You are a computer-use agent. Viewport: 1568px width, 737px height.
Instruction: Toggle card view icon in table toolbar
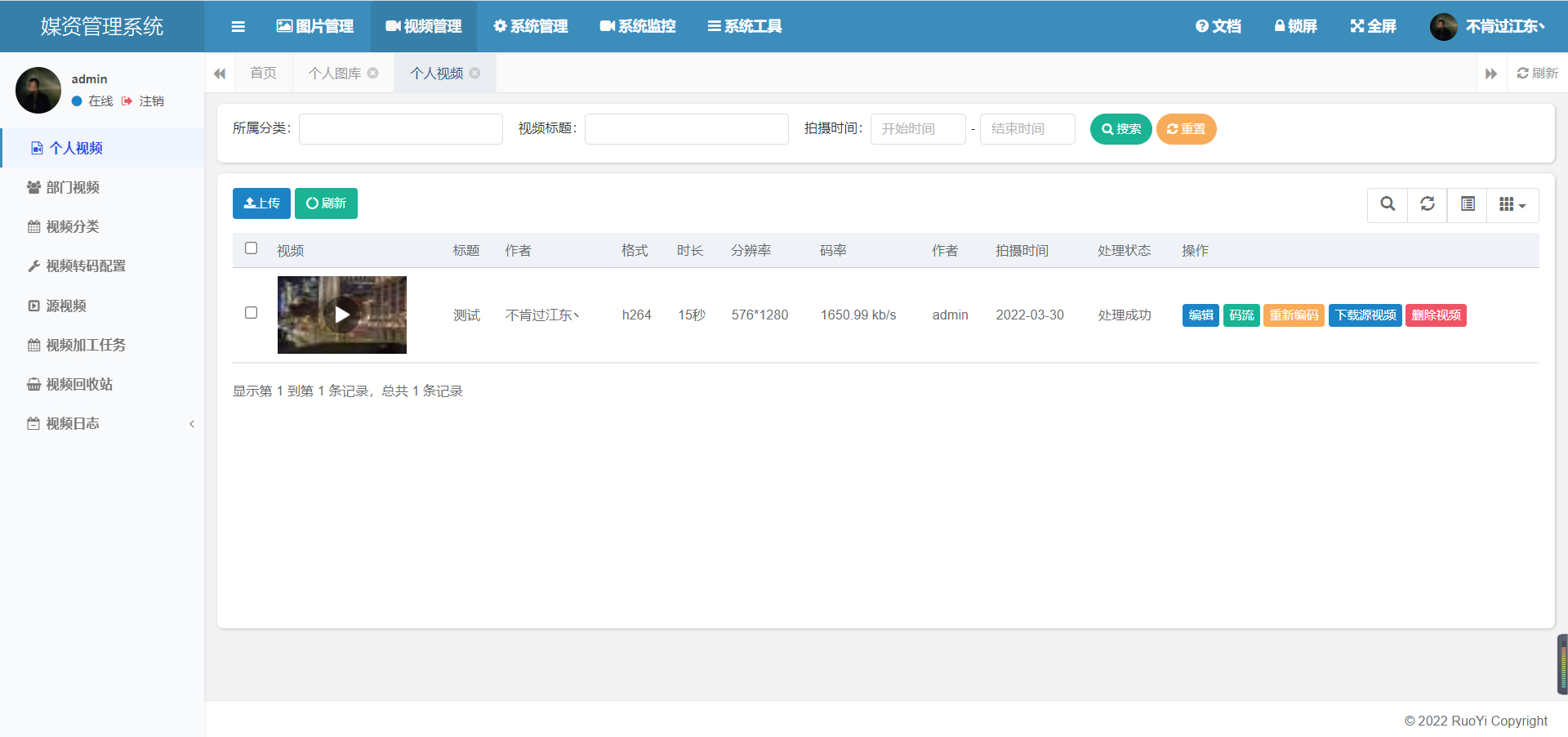pos(1468,204)
